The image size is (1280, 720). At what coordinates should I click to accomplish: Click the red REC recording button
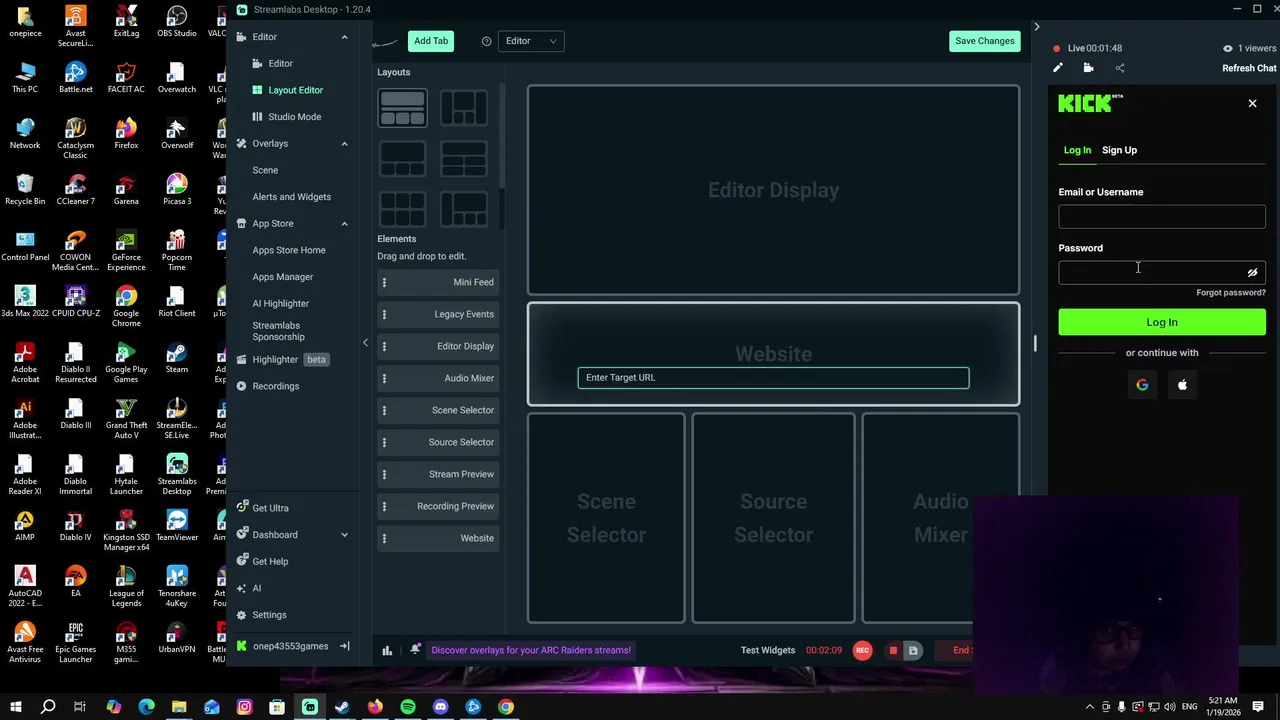[x=862, y=650]
